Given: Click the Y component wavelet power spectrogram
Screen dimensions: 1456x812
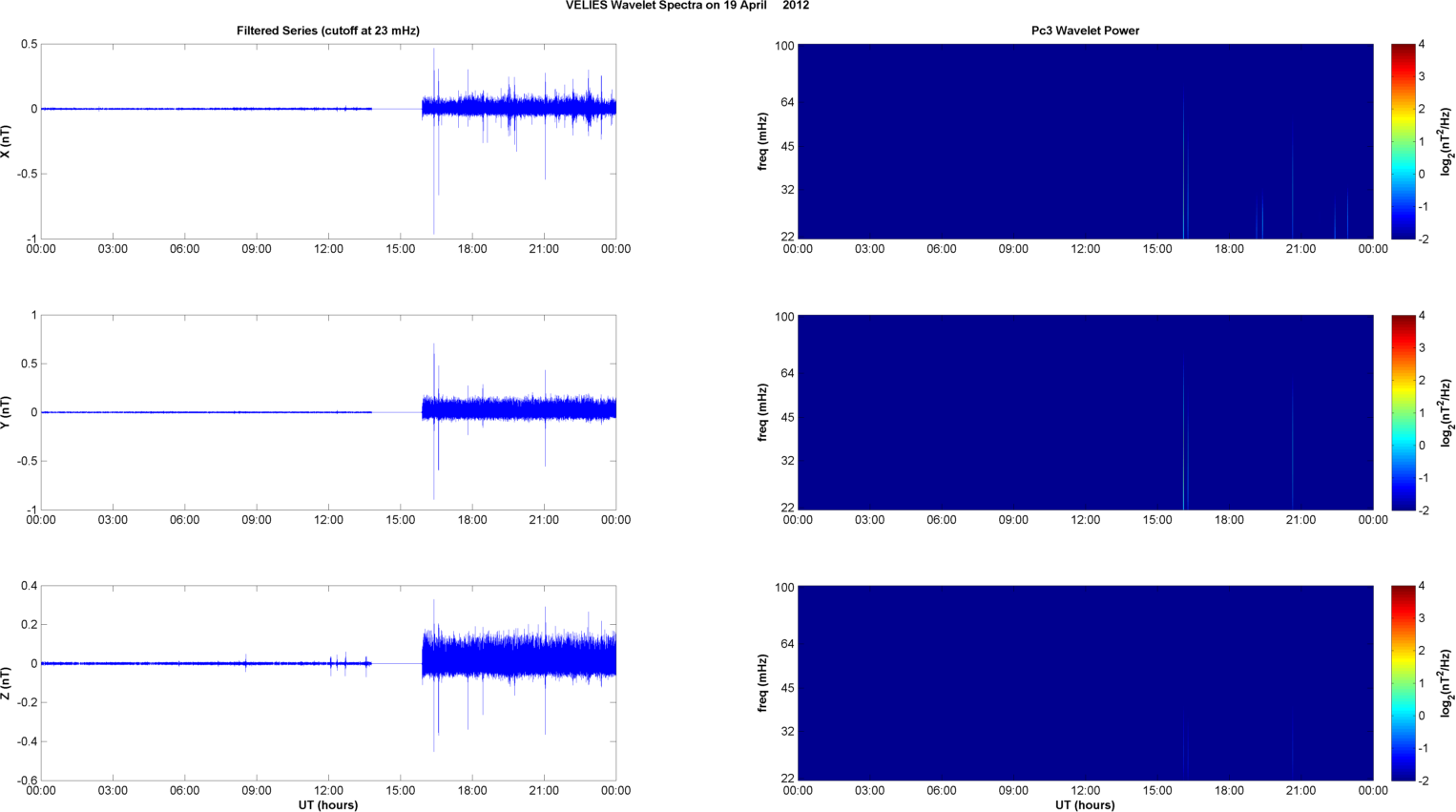Looking at the screenshot, I should tap(1085, 412).
